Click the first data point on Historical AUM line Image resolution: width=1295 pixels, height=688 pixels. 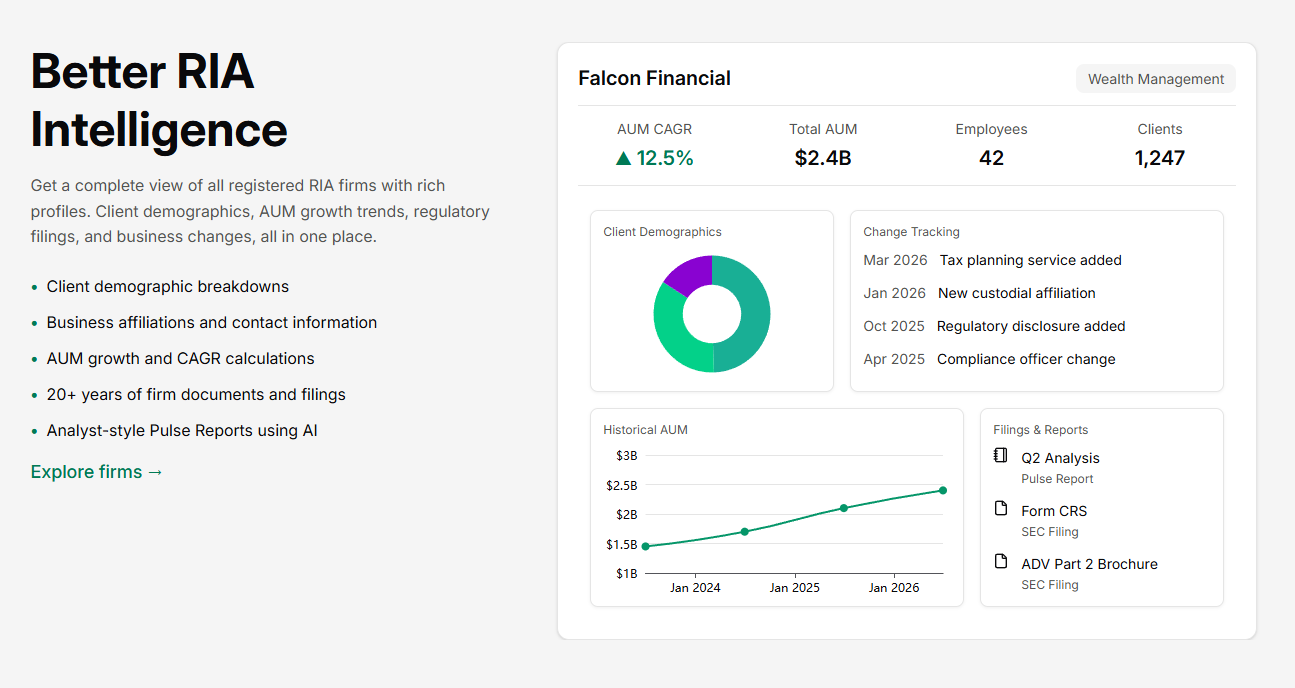[646, 546]
